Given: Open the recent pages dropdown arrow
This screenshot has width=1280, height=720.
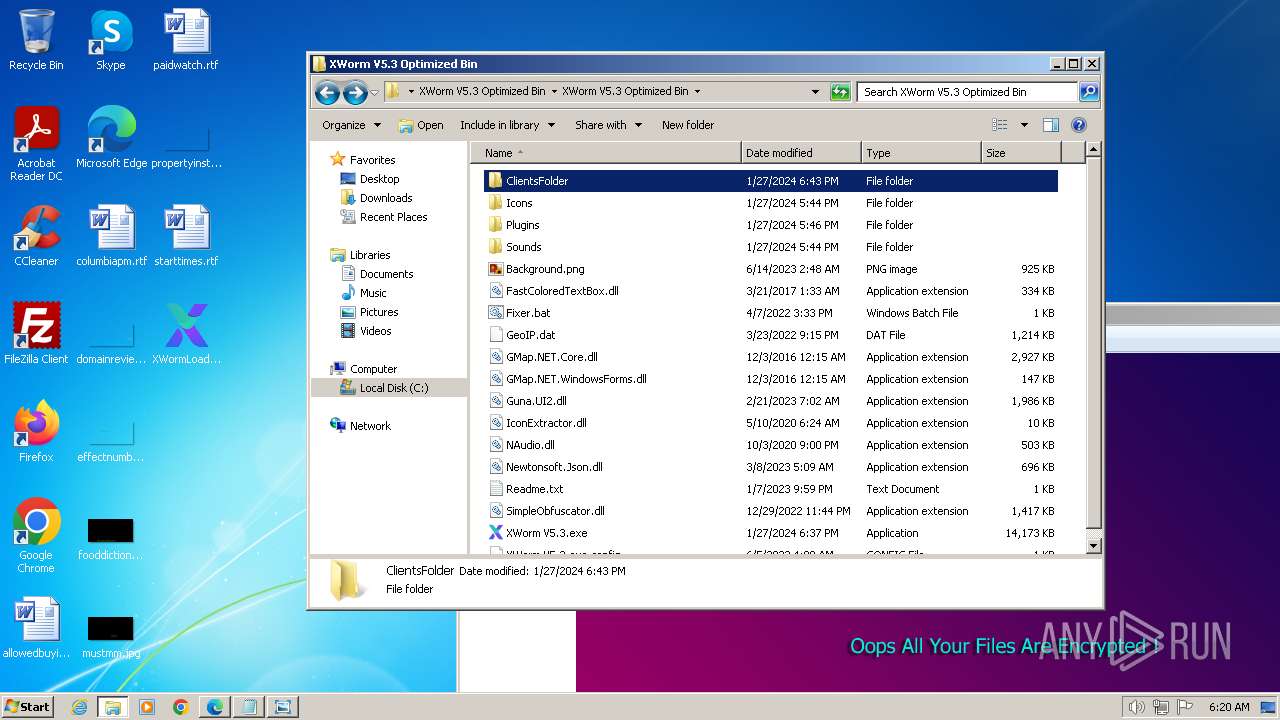Looking at the screenshot, I should coord(375,93).
